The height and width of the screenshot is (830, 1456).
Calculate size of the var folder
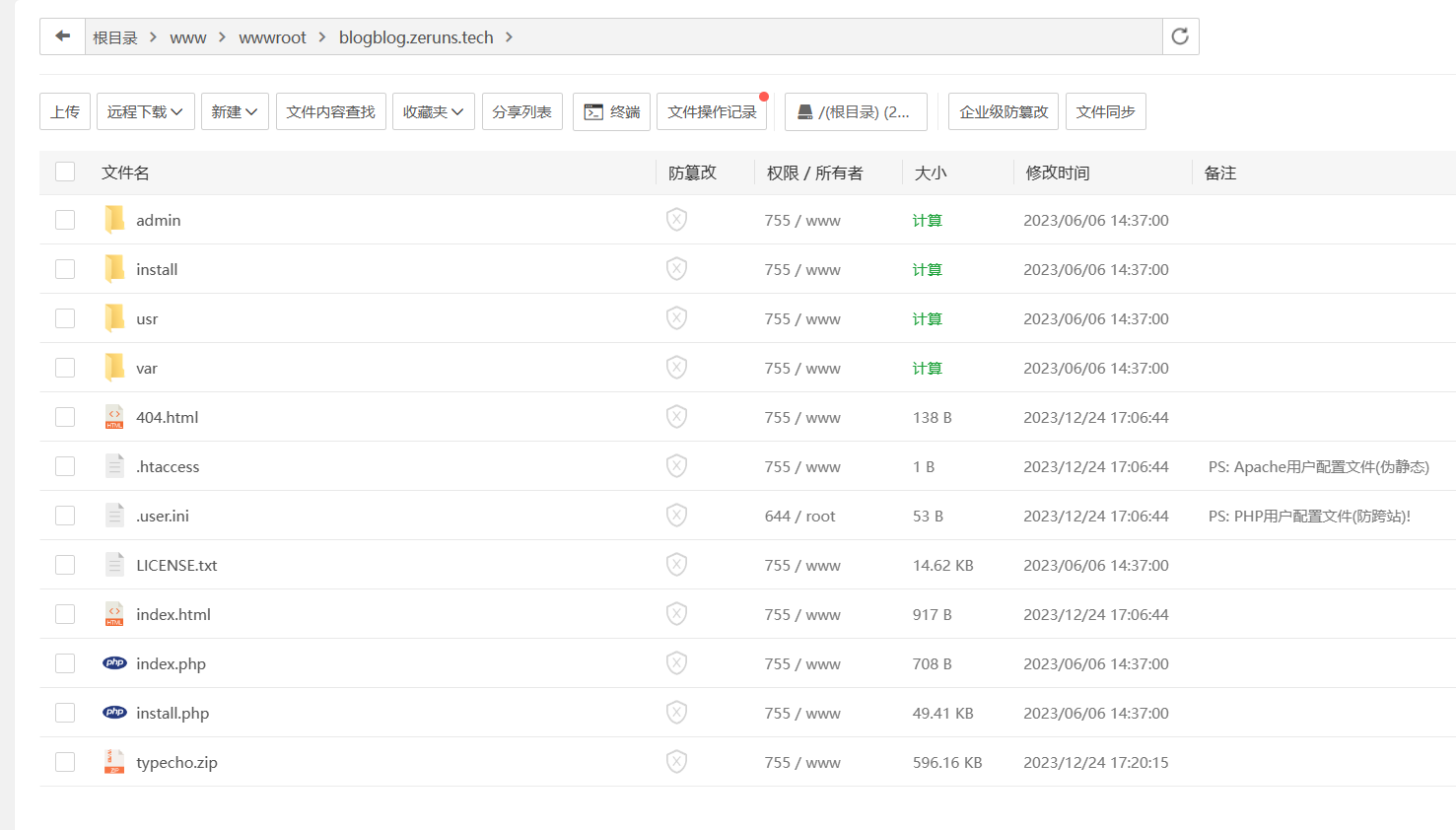(x=927, y=368)
